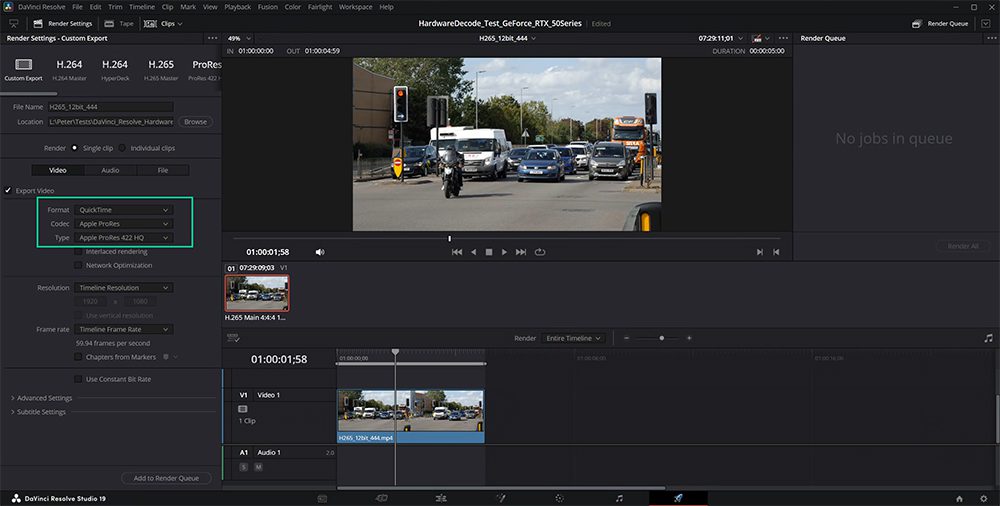Open the Fusion menu
The width and height of the screenshot is (1000, 506).
pos(267,7)
